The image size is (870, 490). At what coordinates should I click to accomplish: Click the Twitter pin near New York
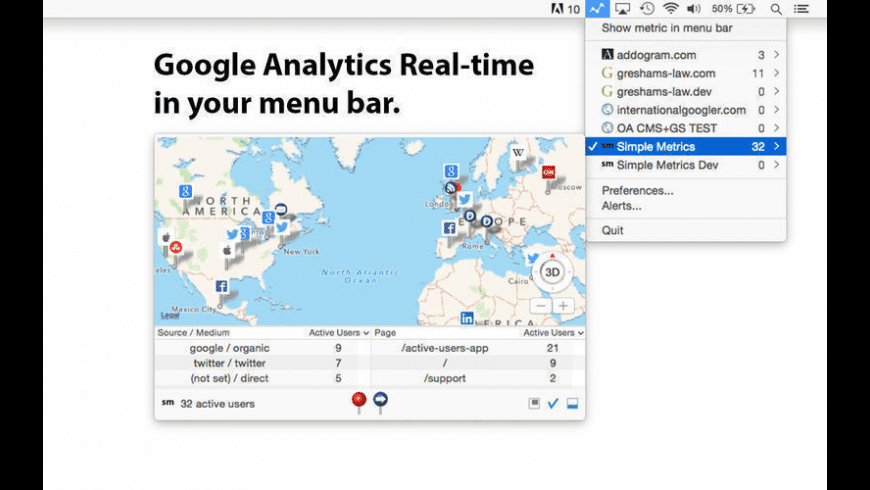[x=282, y=227]
